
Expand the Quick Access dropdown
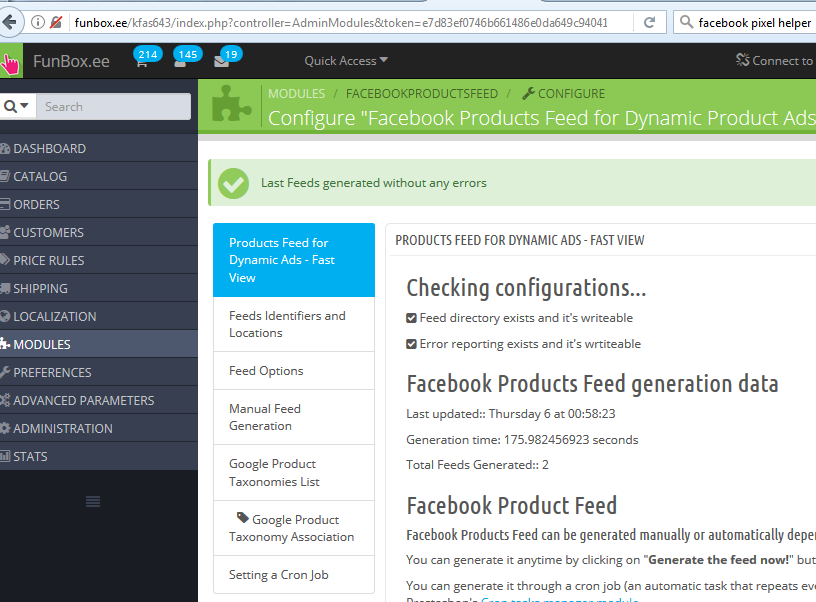[346, 61]
